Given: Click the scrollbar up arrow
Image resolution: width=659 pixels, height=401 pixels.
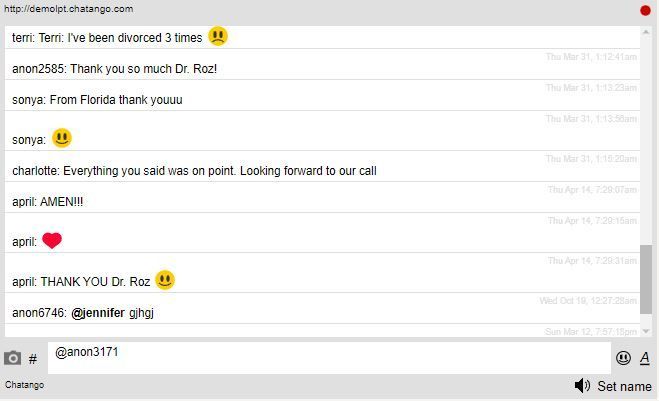Looking at the screenshot, I should 646,32.
